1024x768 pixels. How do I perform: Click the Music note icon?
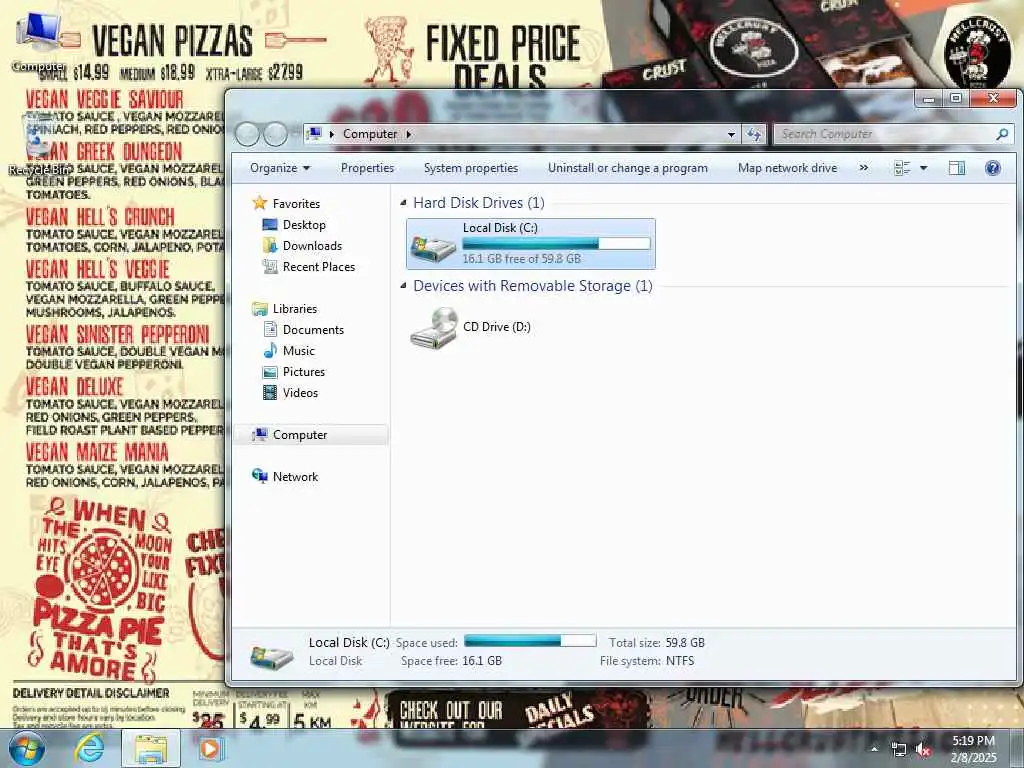tap(270, 351)
